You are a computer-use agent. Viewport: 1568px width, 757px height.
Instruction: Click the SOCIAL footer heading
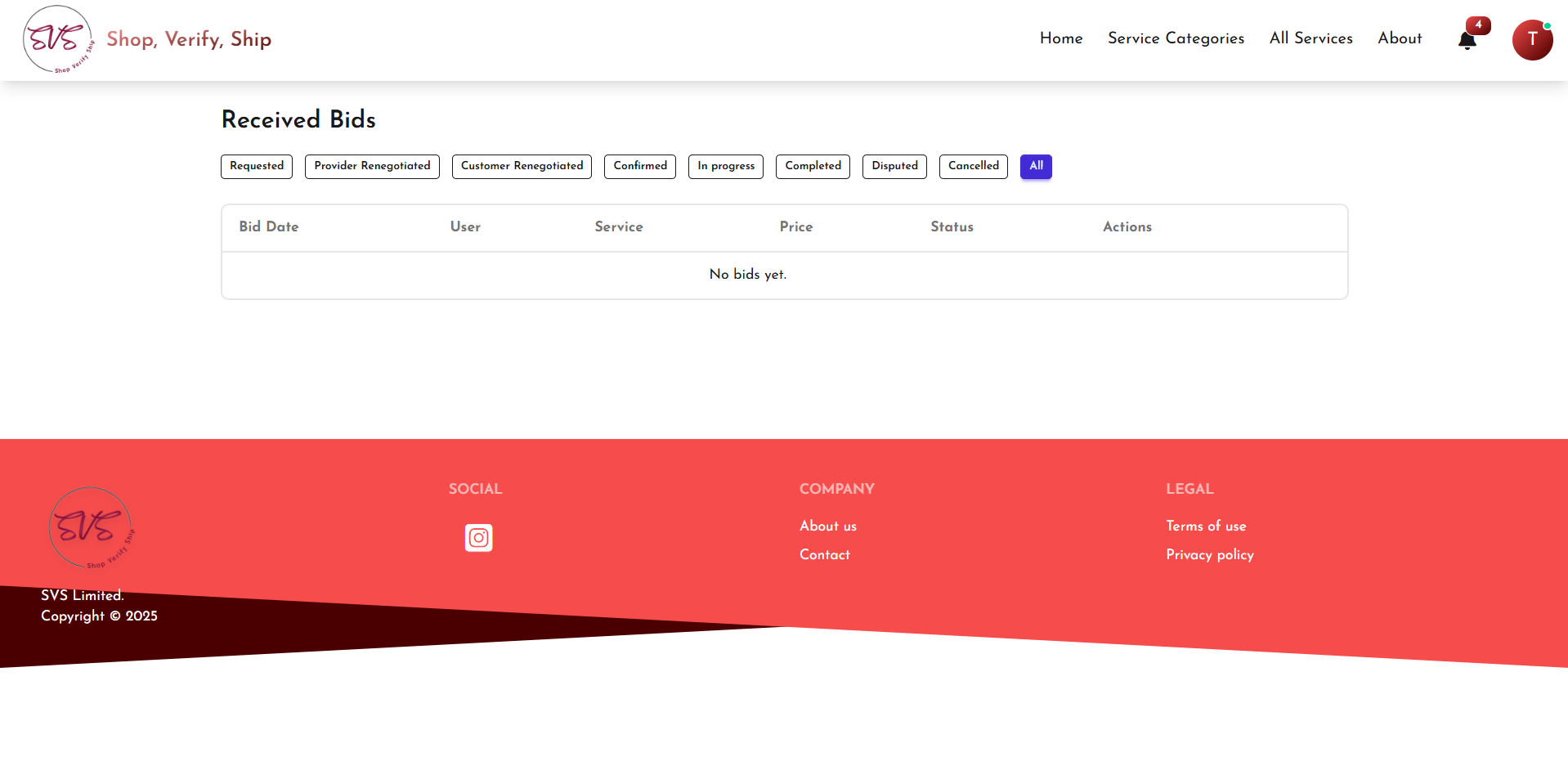[x=475, y=489]
